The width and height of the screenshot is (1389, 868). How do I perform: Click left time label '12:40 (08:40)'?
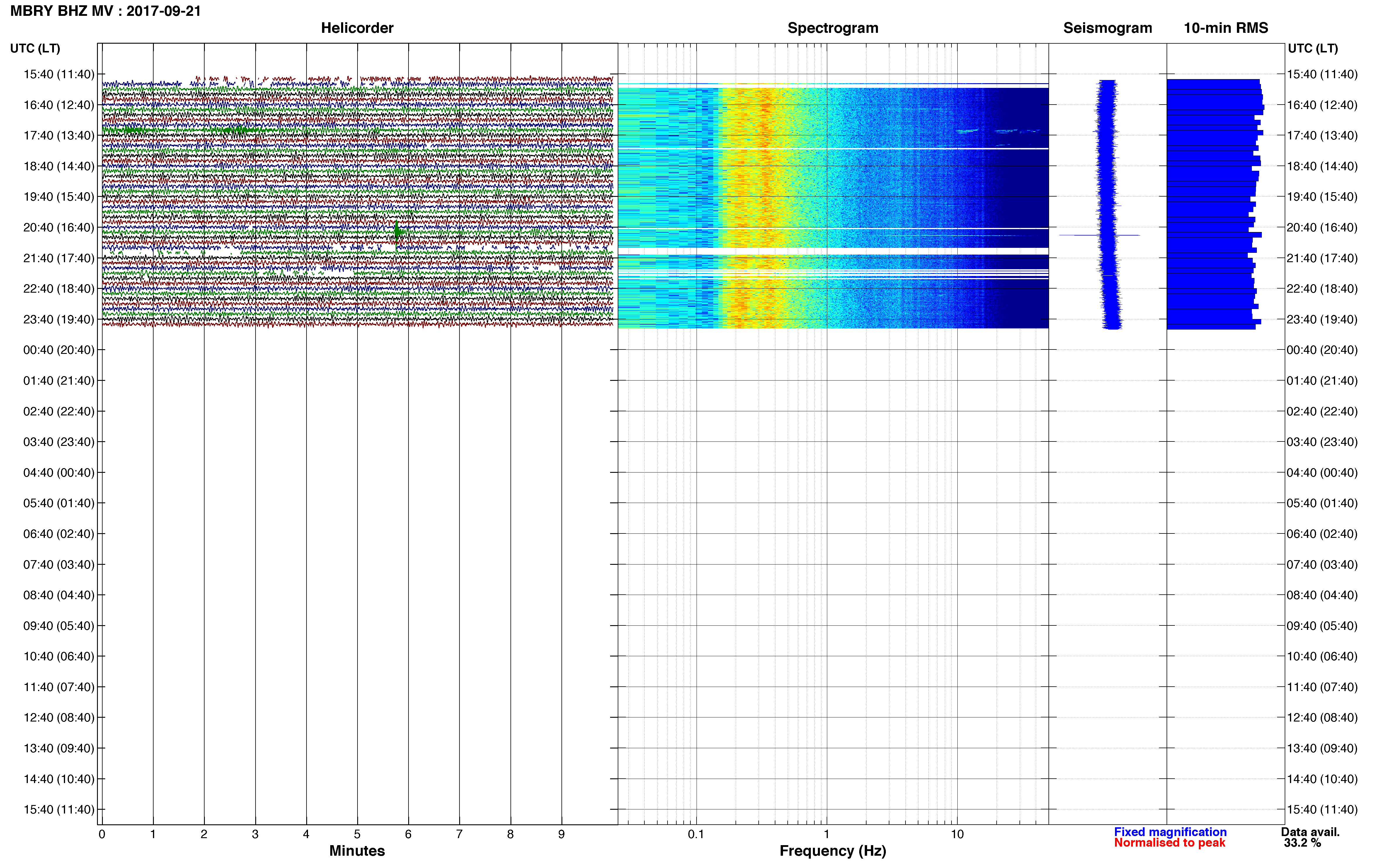[x=59, y=718]
